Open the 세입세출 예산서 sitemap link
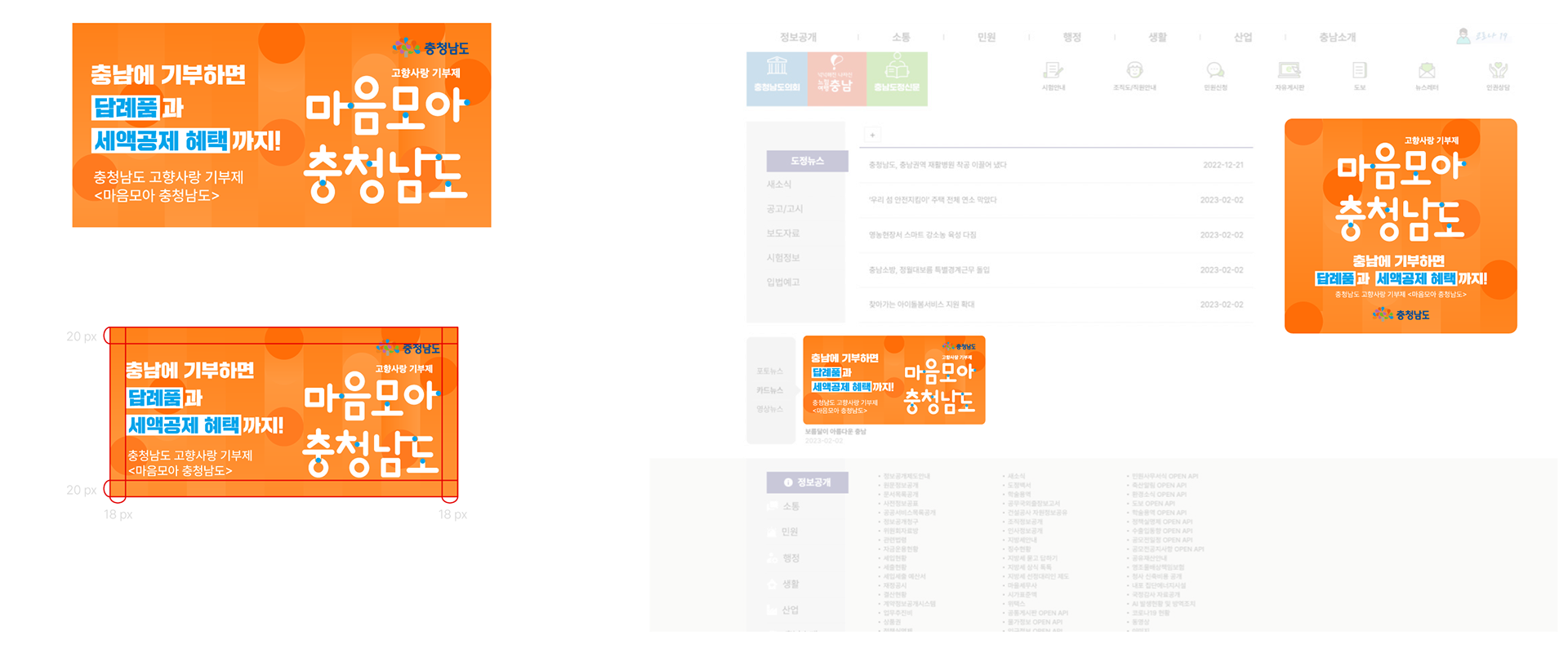The width and height of the screenshot is (1568, 667). point(904,576)
